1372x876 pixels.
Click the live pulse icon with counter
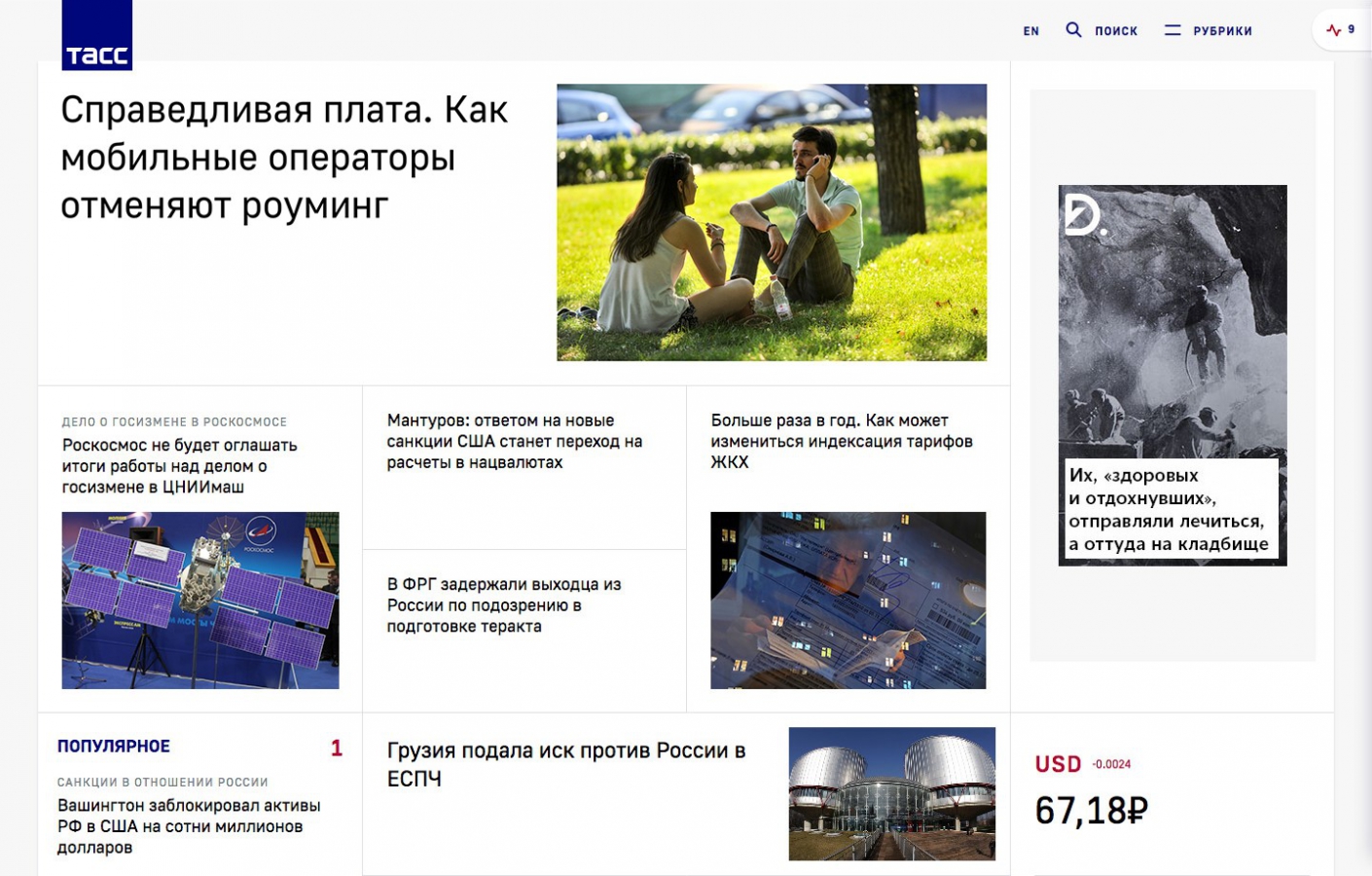point(1340,30)
